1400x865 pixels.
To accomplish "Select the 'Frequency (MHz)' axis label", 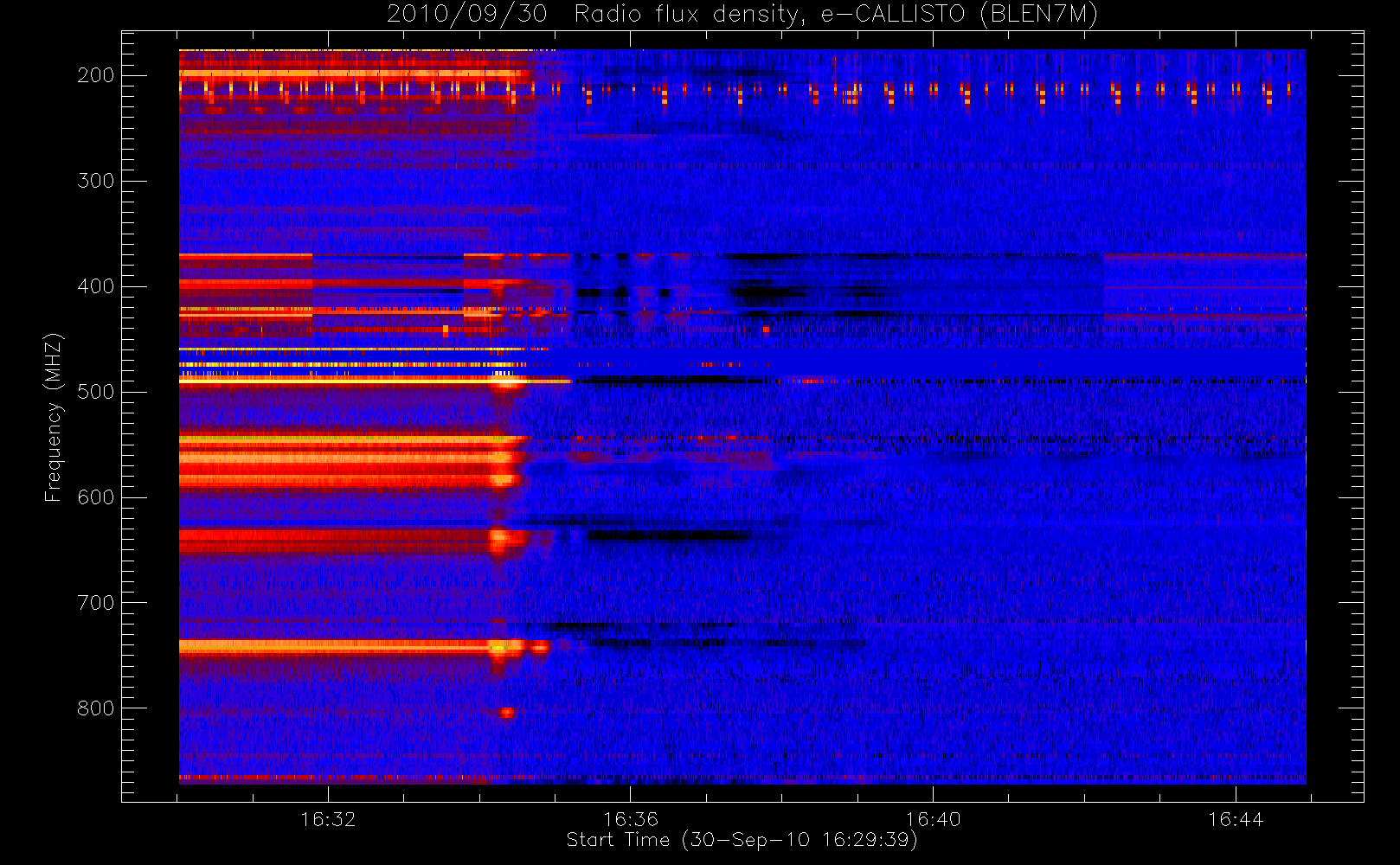I will [54, 417].
